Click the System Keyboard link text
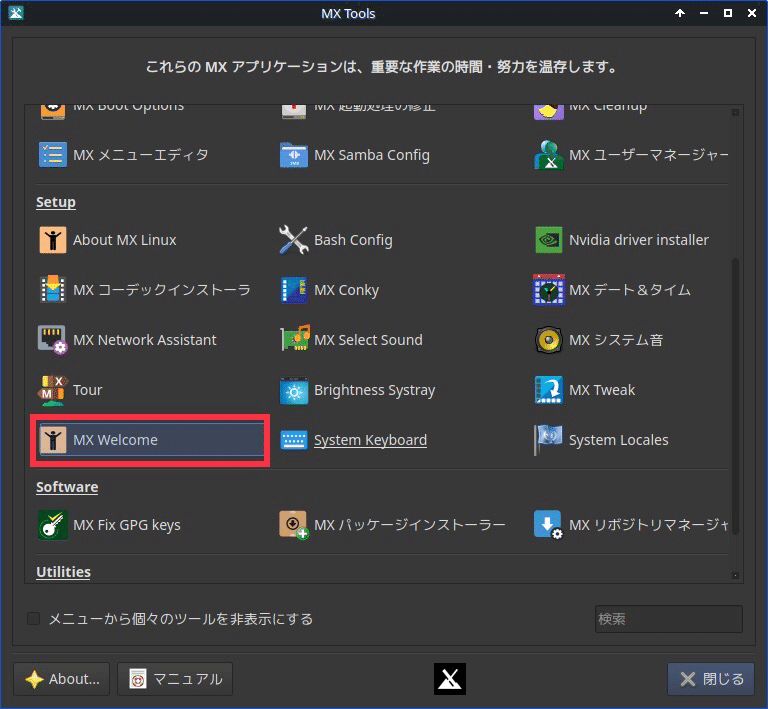The height and width of the screenshot is (709, 768). coord(370,440)
